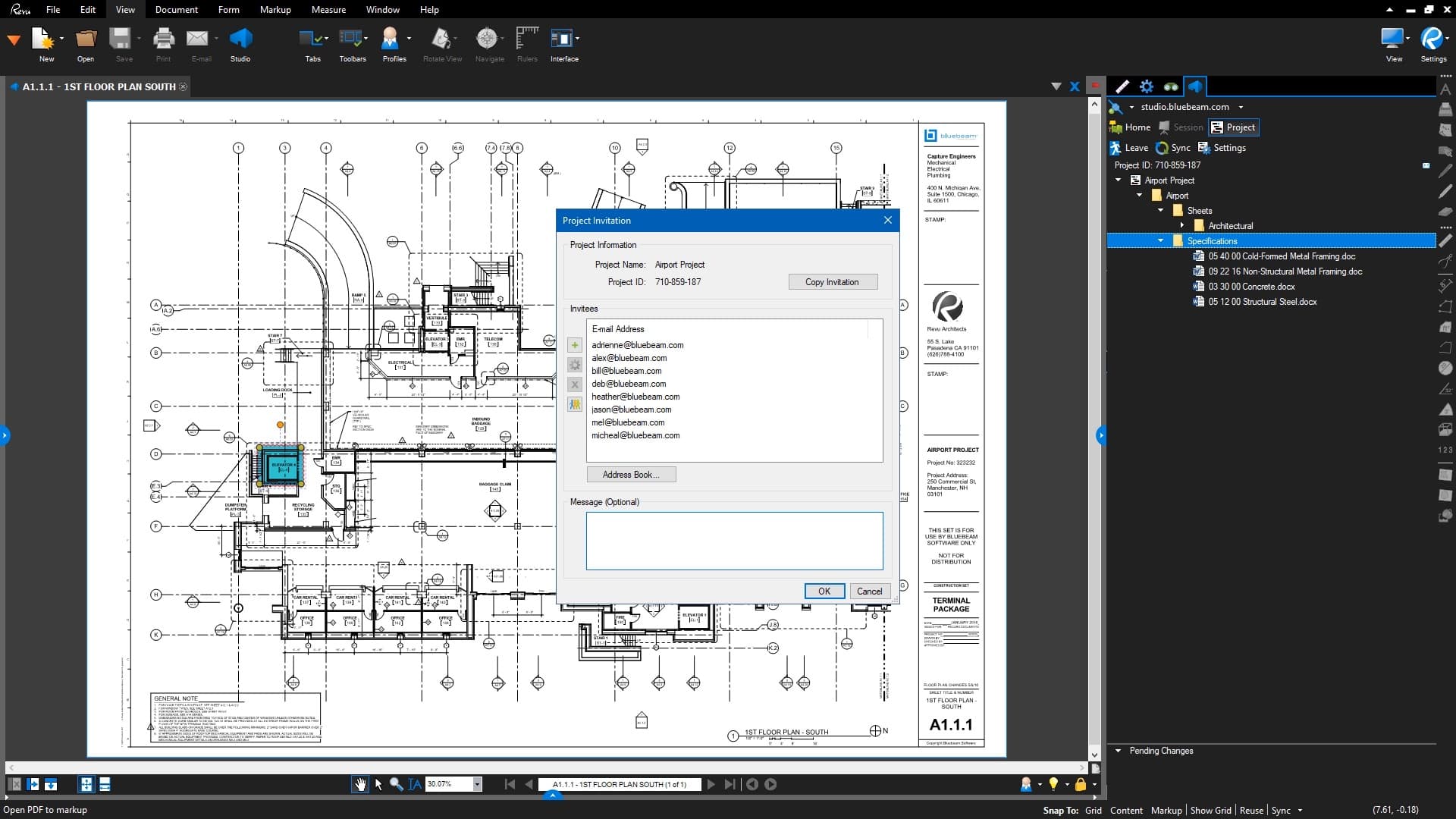
Task: Click the Settings icon at top right
Action: (1432, 39)
